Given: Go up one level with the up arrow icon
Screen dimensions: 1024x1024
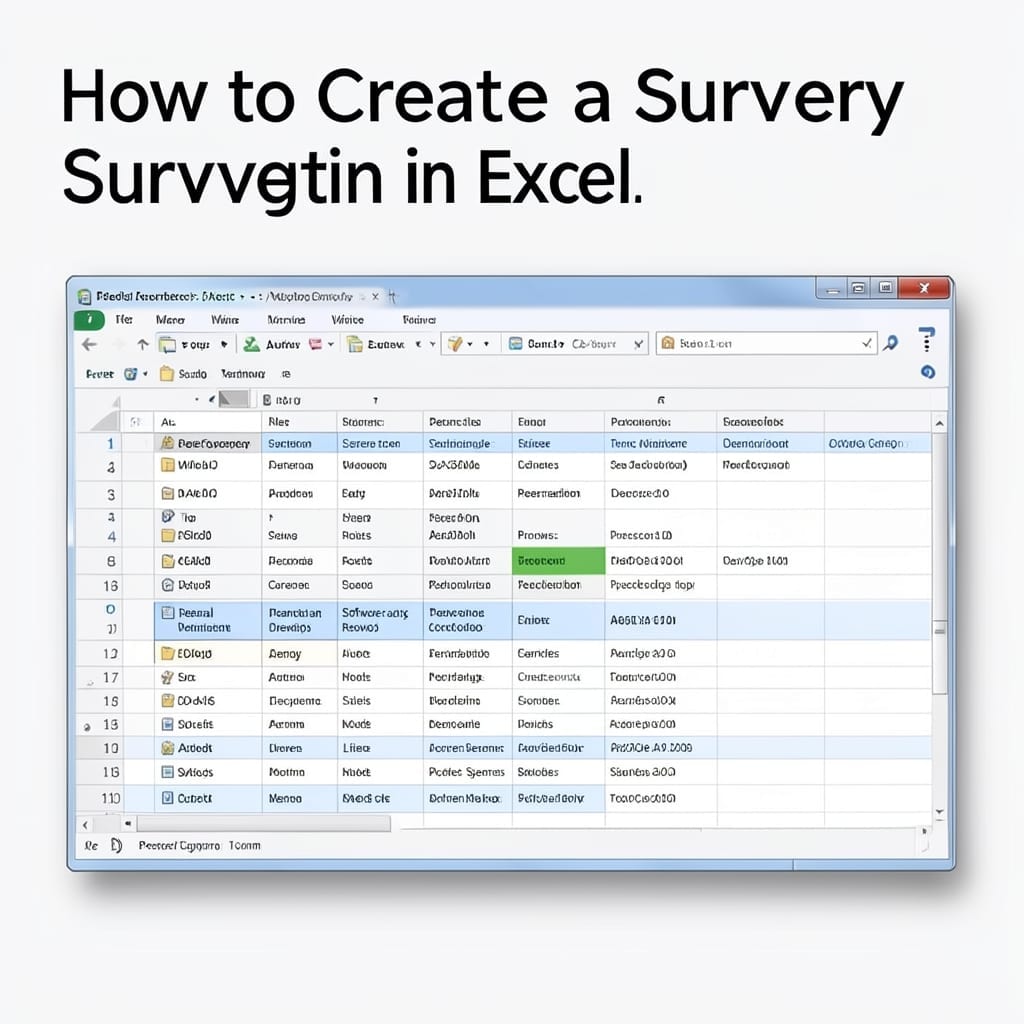Looking at the screenshot, I should coord(142,344).
